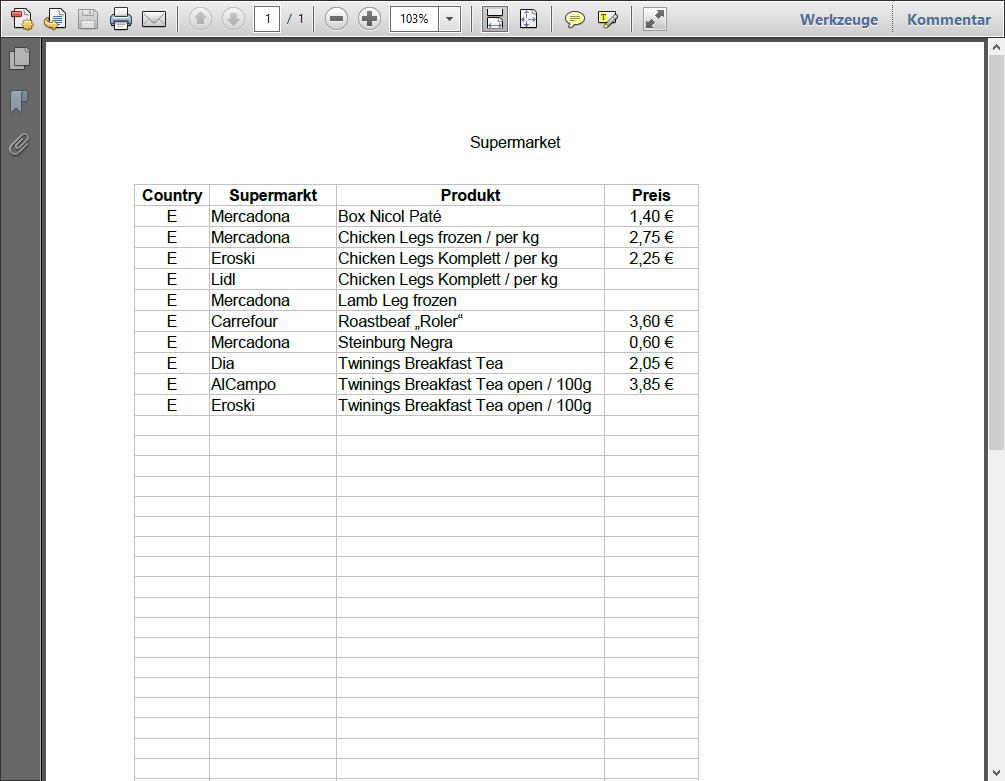Open the attachments paperclip panel

click(x=19, y=144)
